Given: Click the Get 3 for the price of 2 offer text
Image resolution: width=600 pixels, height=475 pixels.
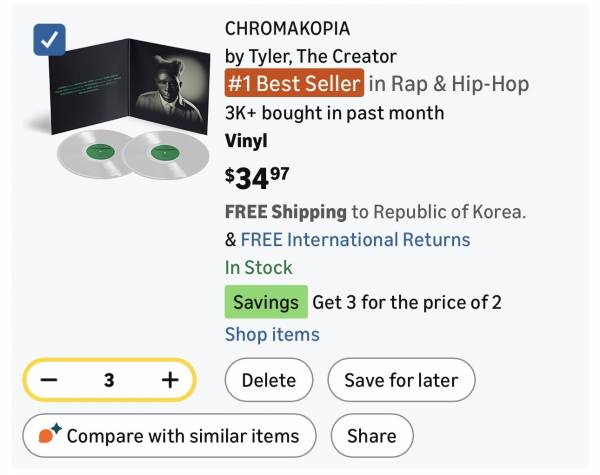Looking at the screenshot, I should [407, 301].
